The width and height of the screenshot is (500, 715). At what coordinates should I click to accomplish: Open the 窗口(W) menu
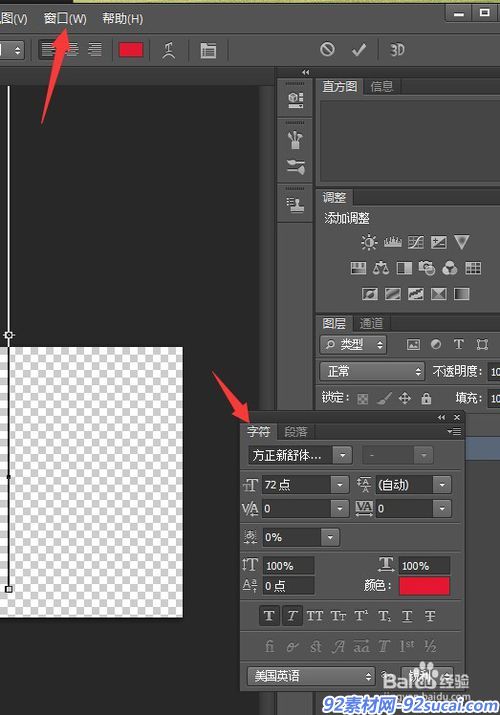65,19
